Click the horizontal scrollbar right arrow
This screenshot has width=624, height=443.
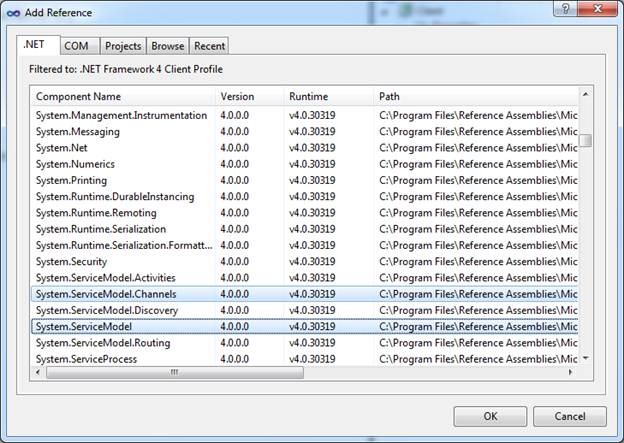pos(571,372)
